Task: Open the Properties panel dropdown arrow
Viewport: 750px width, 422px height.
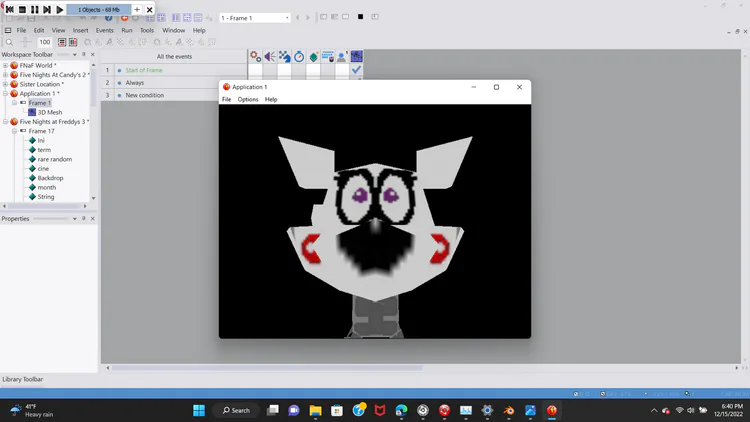Action: click(75, 219)
